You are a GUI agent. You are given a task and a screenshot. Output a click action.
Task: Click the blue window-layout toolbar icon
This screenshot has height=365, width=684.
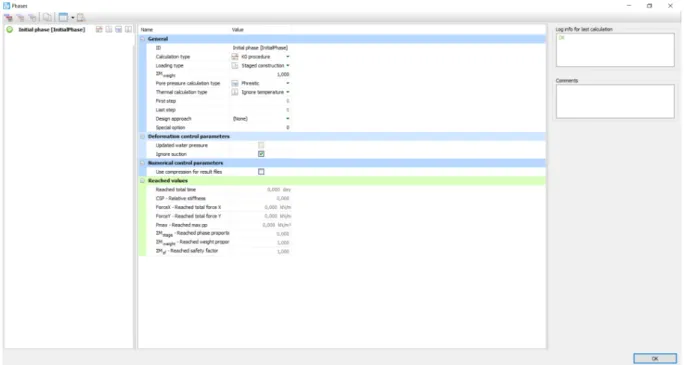coord(63,17)
